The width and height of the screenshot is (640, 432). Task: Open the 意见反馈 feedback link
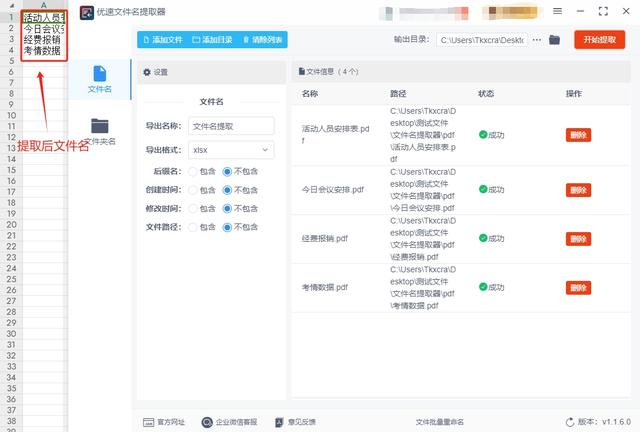pyautogui.click(x=295, y=422)
